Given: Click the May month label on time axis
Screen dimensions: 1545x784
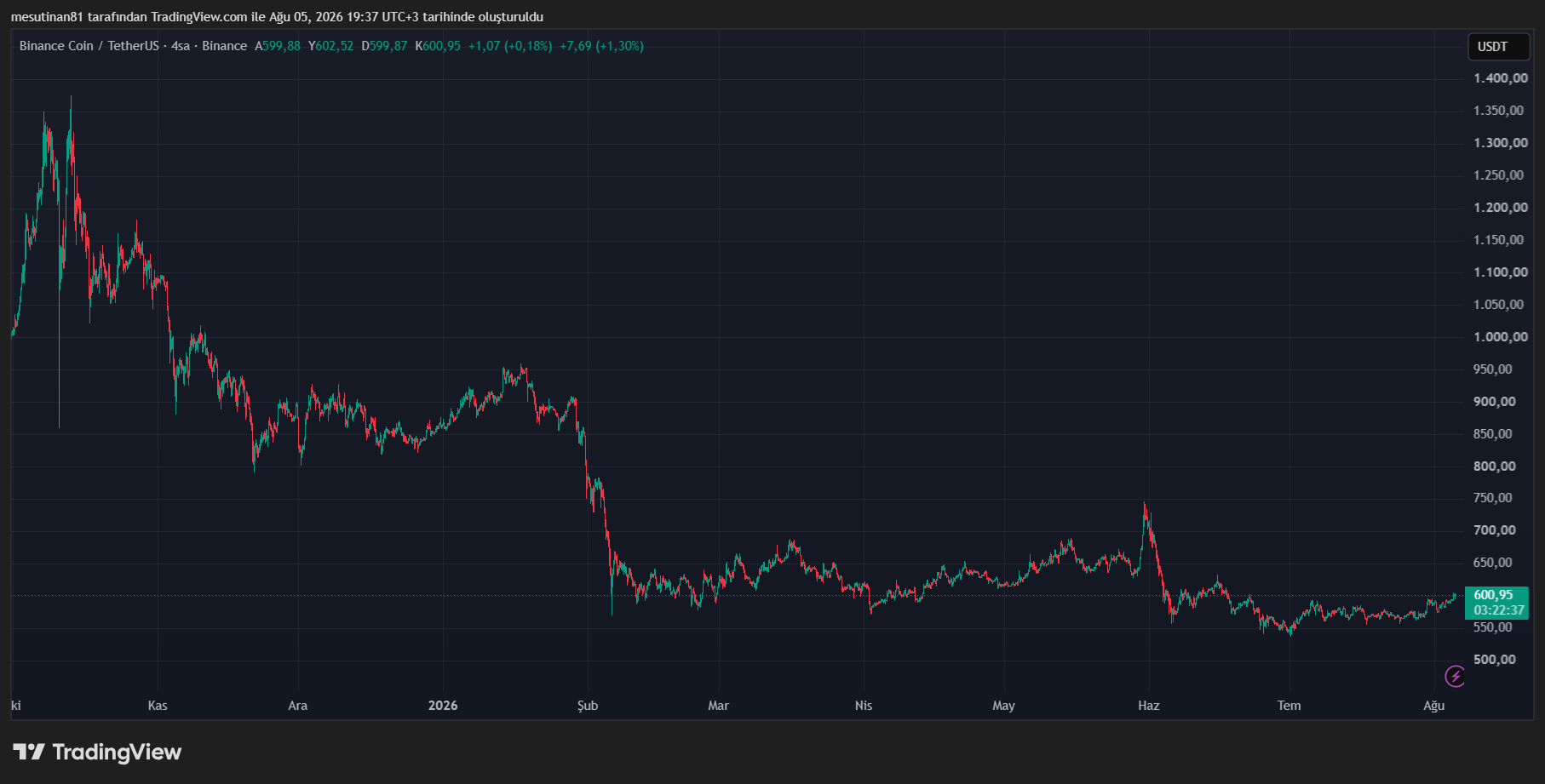Looking at the screenshot, I should pyautogui.click(x=1004, y=706).
